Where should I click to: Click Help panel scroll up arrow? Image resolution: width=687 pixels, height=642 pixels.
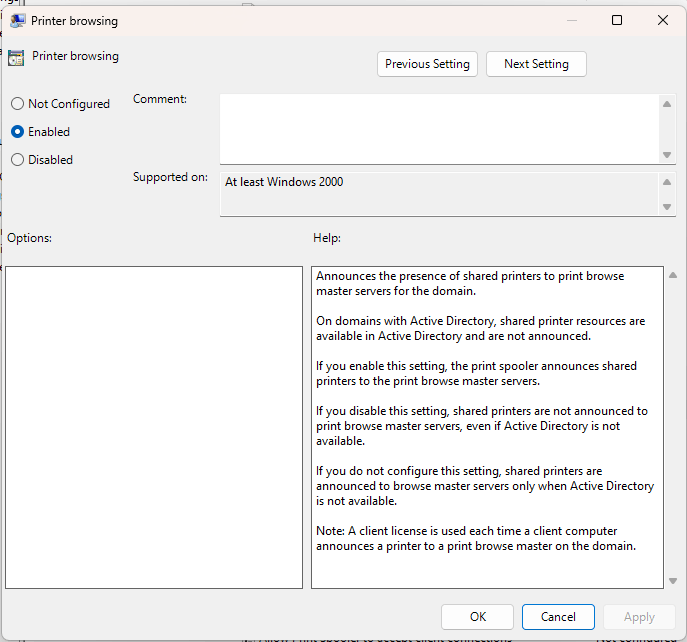[673, 275]
